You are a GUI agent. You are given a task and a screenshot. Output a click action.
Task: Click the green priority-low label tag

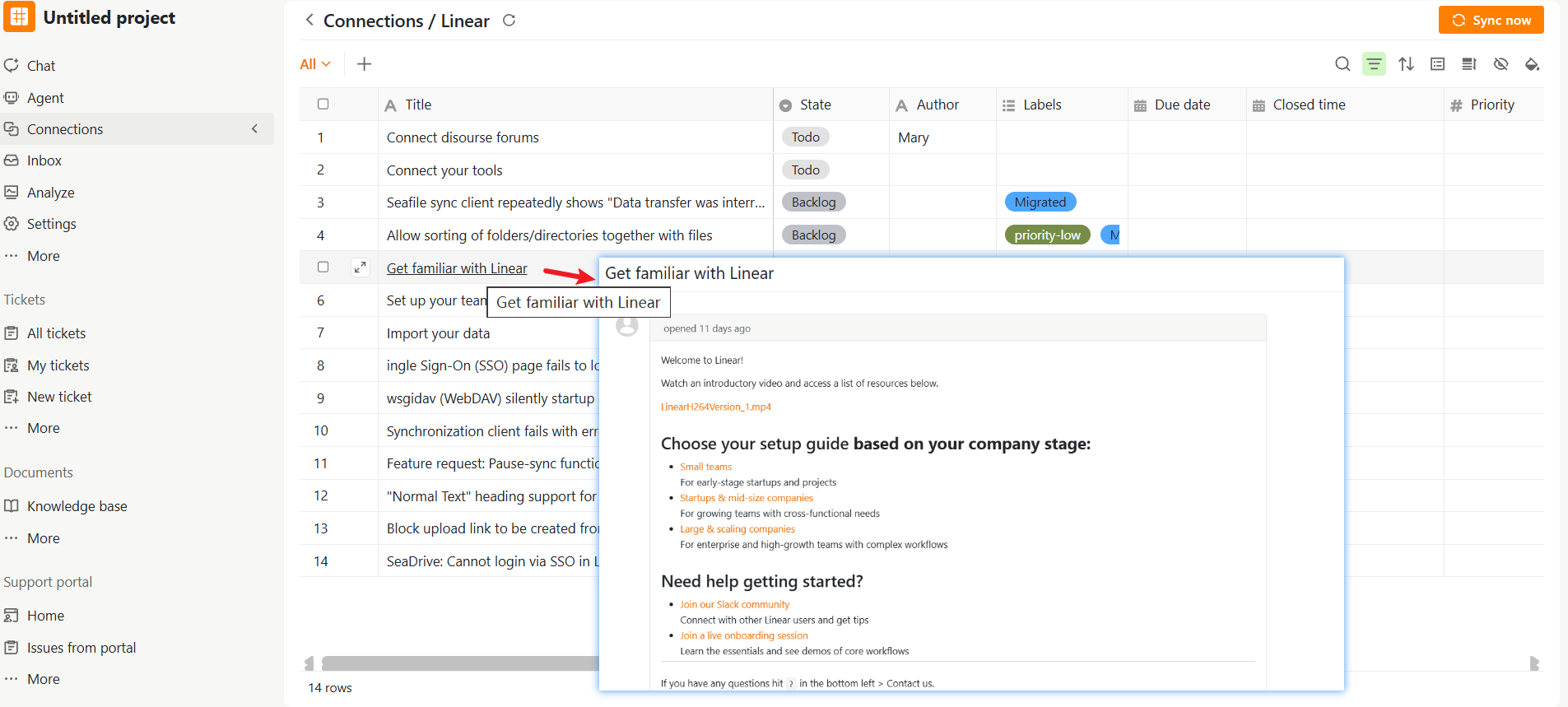[1047, 235]
